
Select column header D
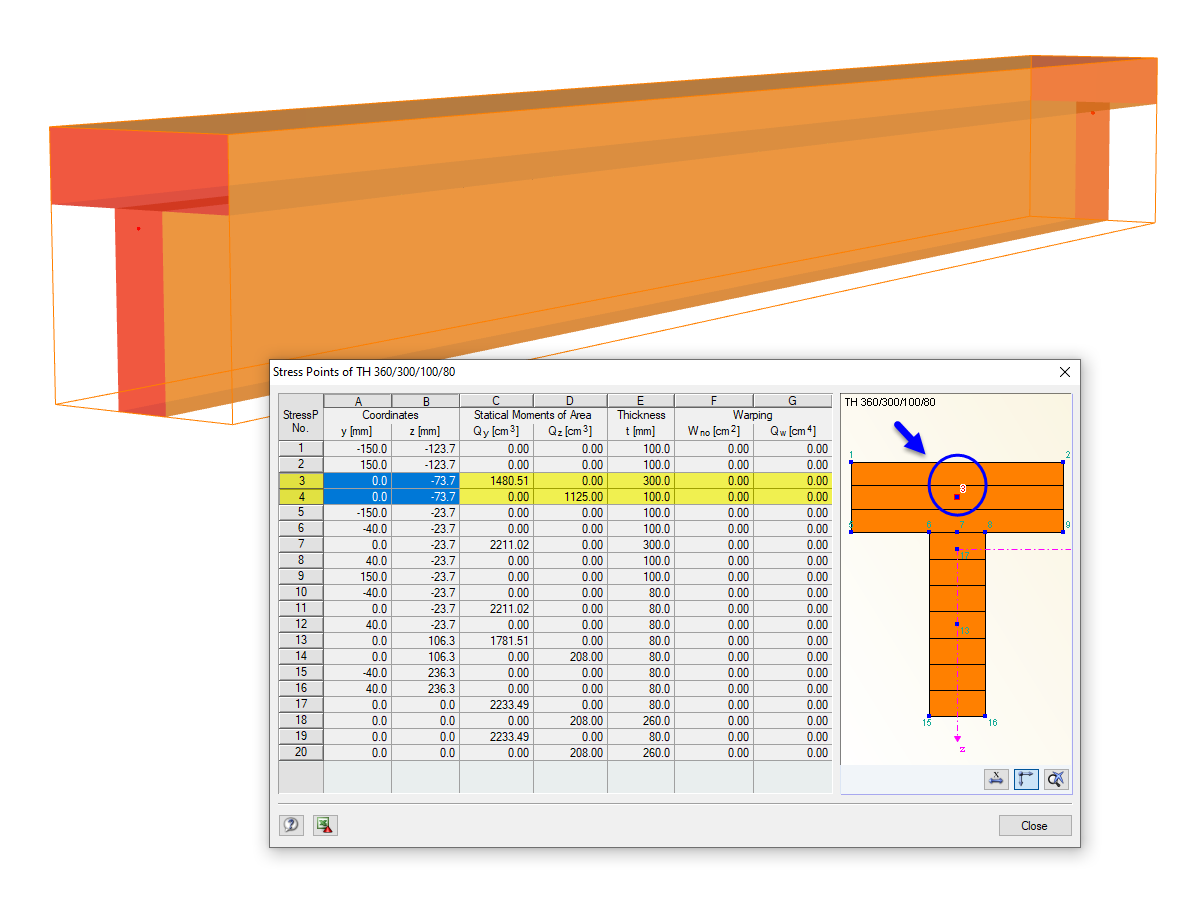[x=571, y=401]
